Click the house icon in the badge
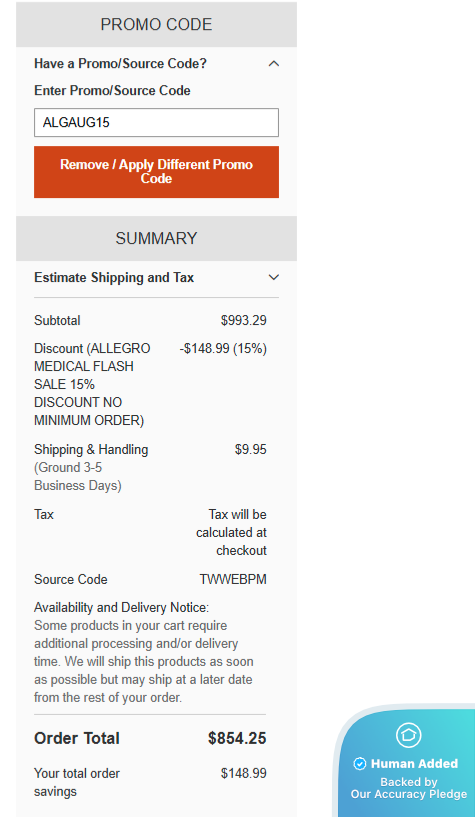 click(408, 735)
